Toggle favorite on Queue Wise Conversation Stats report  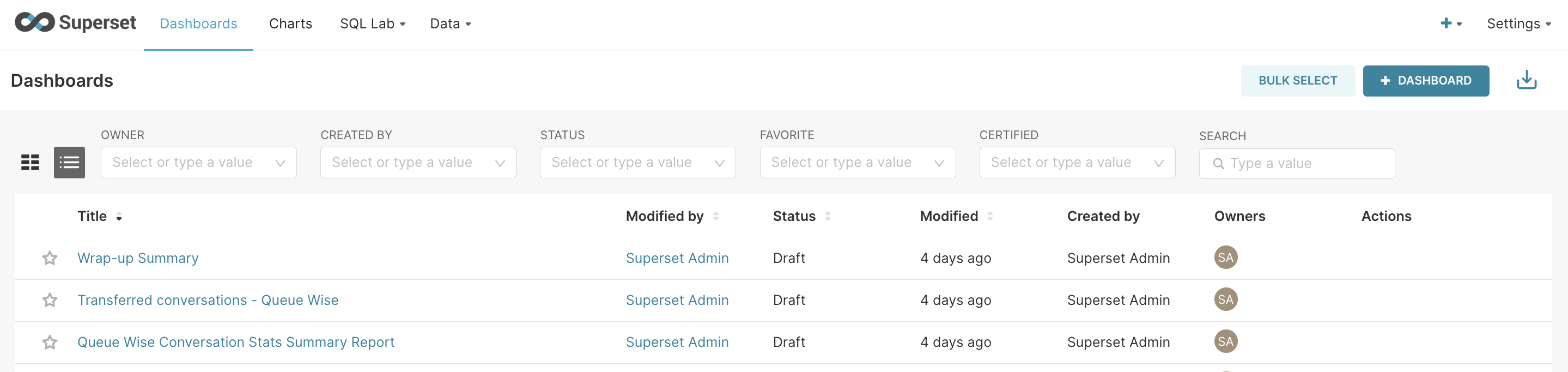(x=50, y=342)
